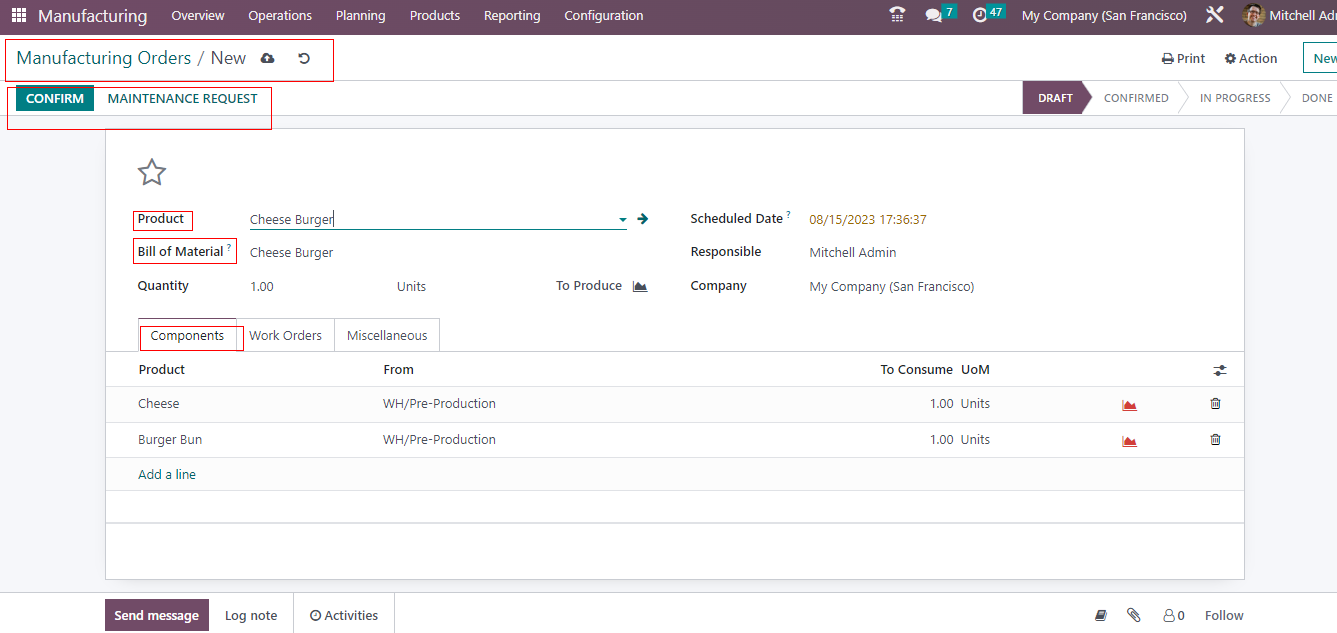Expand the Product dropdown arrow

622,220
